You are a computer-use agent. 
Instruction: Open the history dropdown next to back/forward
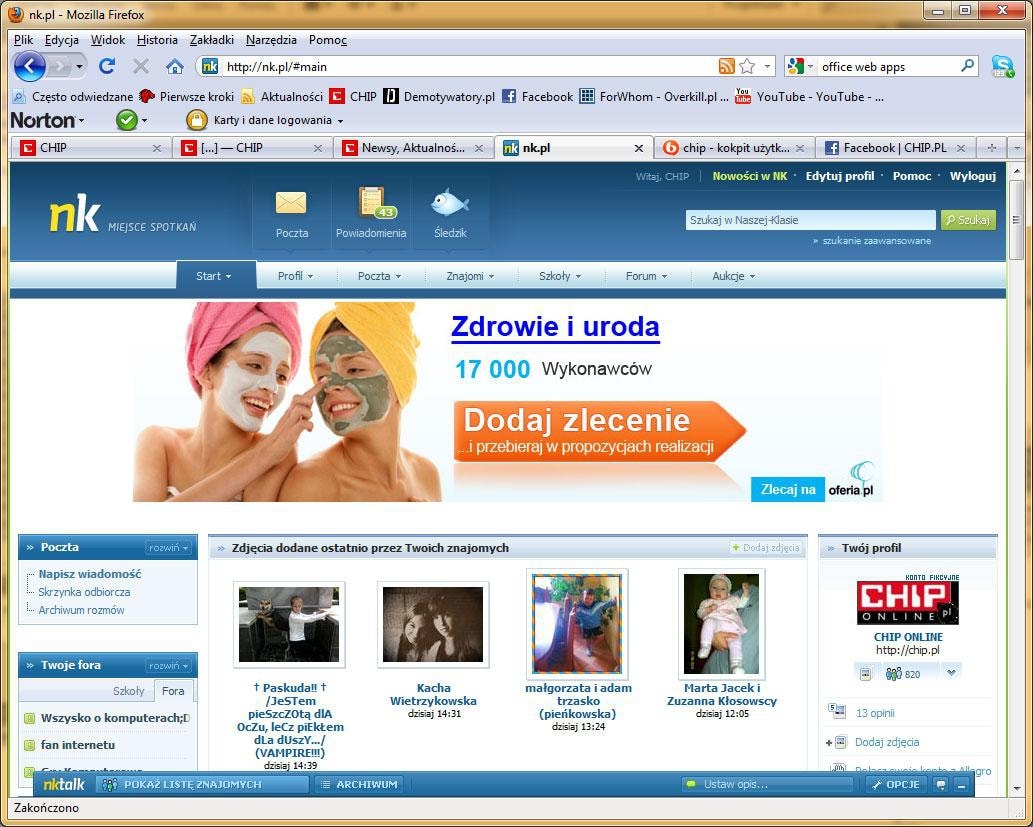pyautogui.click(x=79, y=67)
